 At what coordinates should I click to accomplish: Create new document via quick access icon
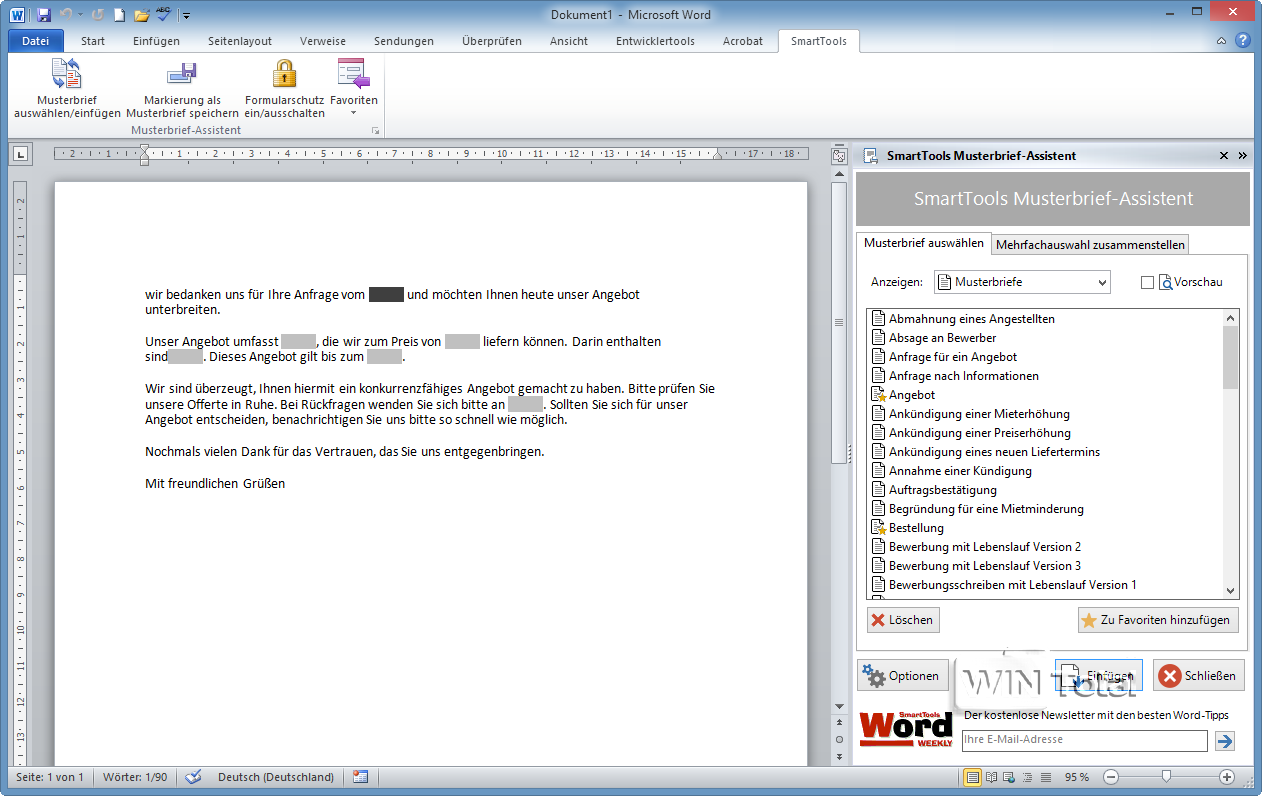coord(119,15)
